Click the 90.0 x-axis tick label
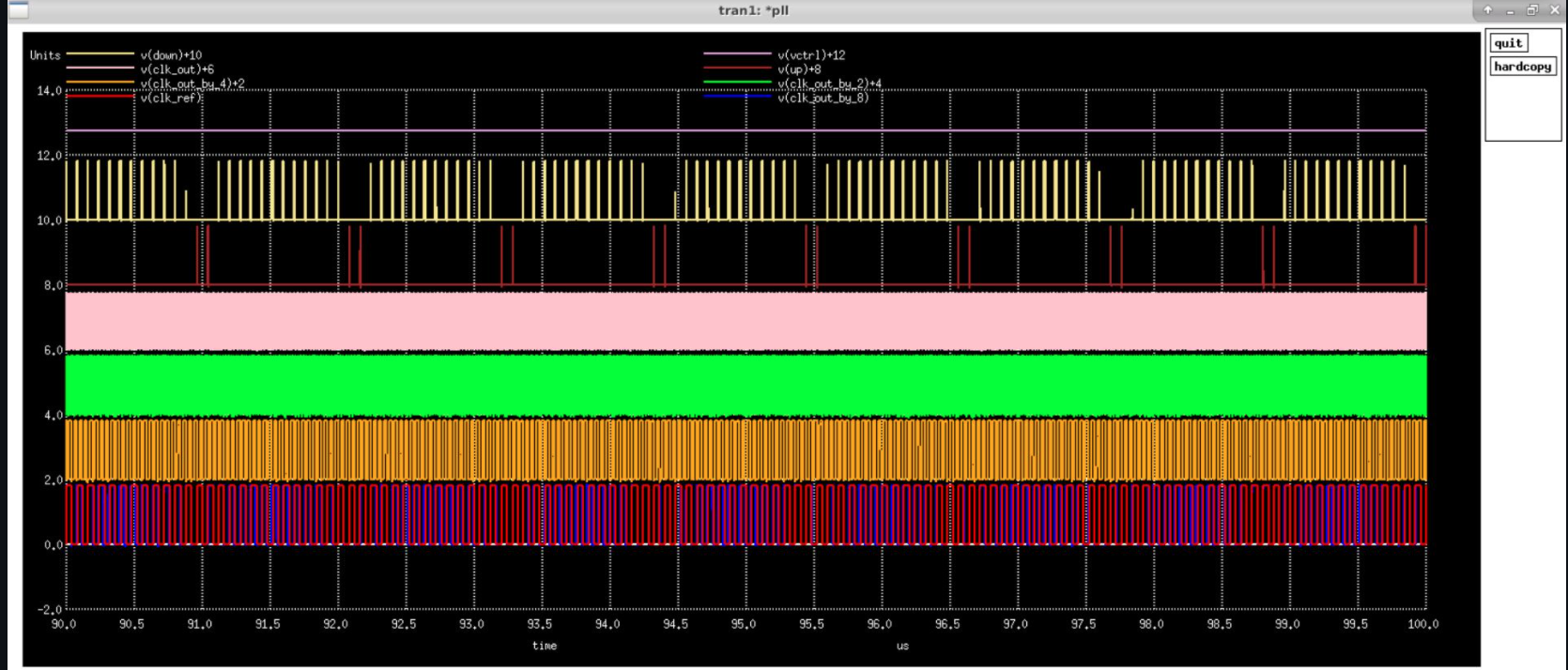1568x670 pixels. click(x=64, y=624)
